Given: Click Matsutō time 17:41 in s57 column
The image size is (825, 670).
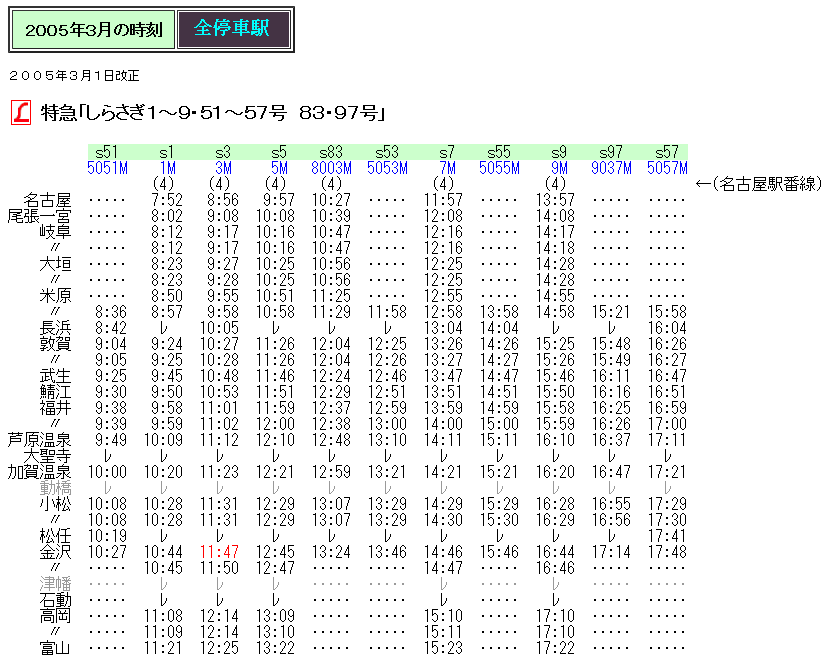Looking at the screenshot, I should 667,536.
